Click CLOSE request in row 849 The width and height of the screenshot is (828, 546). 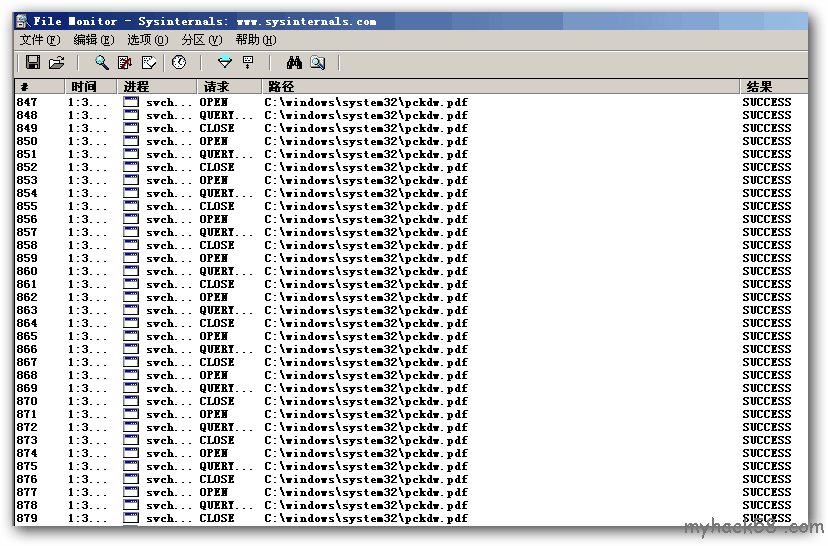pos(217,128)
